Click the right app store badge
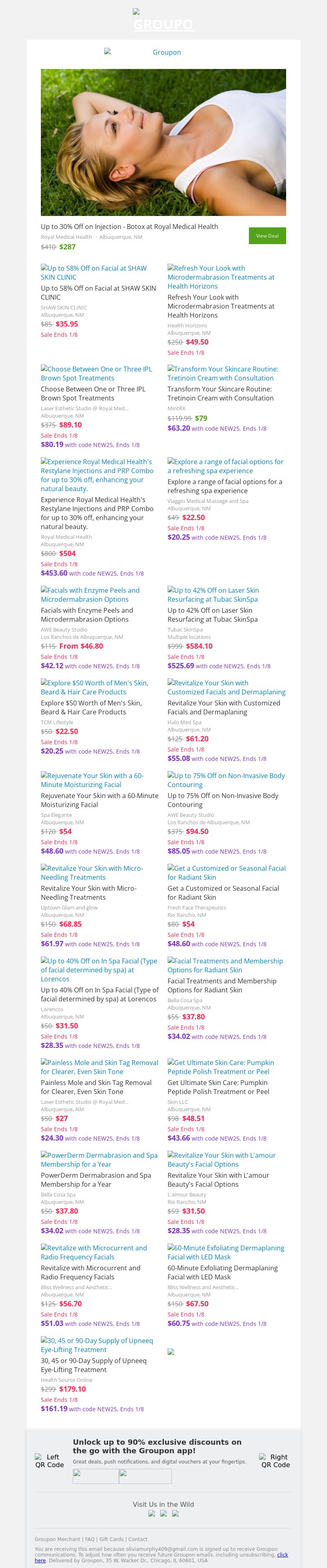 (x=145, y=1475)
